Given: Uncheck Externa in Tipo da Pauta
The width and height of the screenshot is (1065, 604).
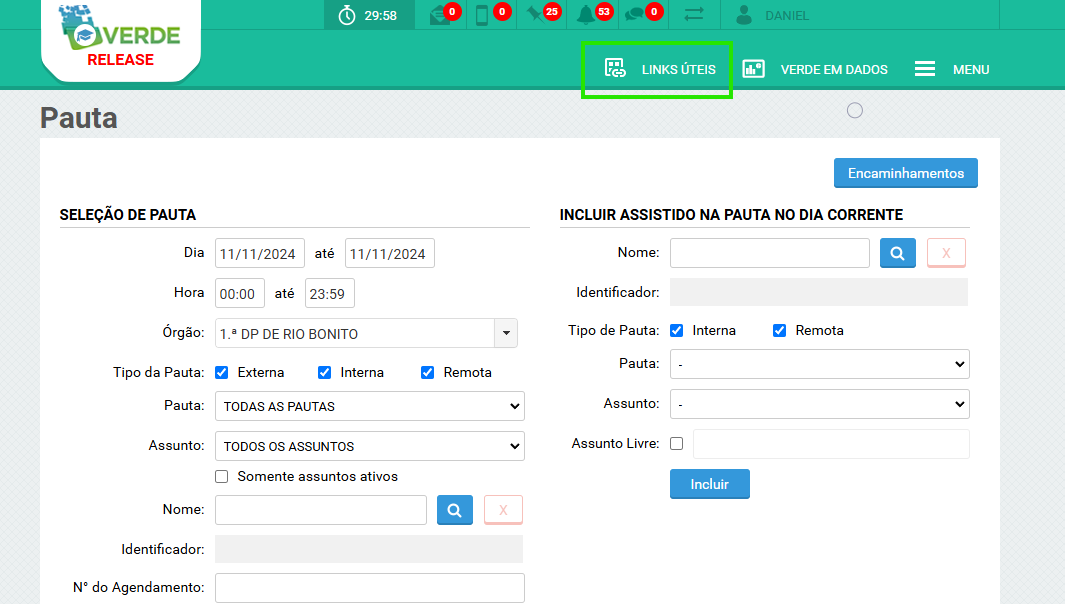Looking at the screenshot, I should [222, 372].
